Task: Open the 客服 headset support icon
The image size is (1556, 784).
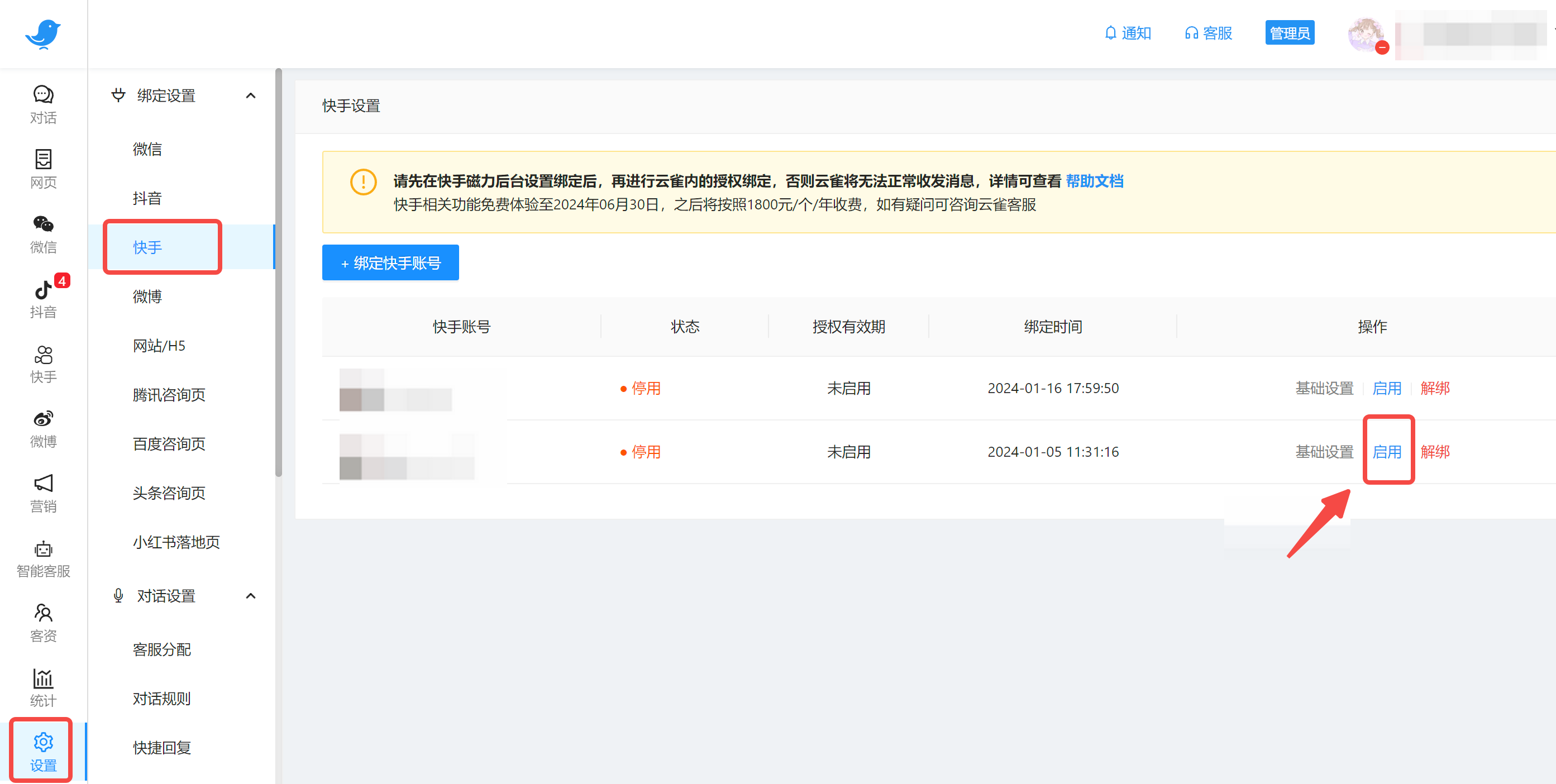Action: point(1207,32)
